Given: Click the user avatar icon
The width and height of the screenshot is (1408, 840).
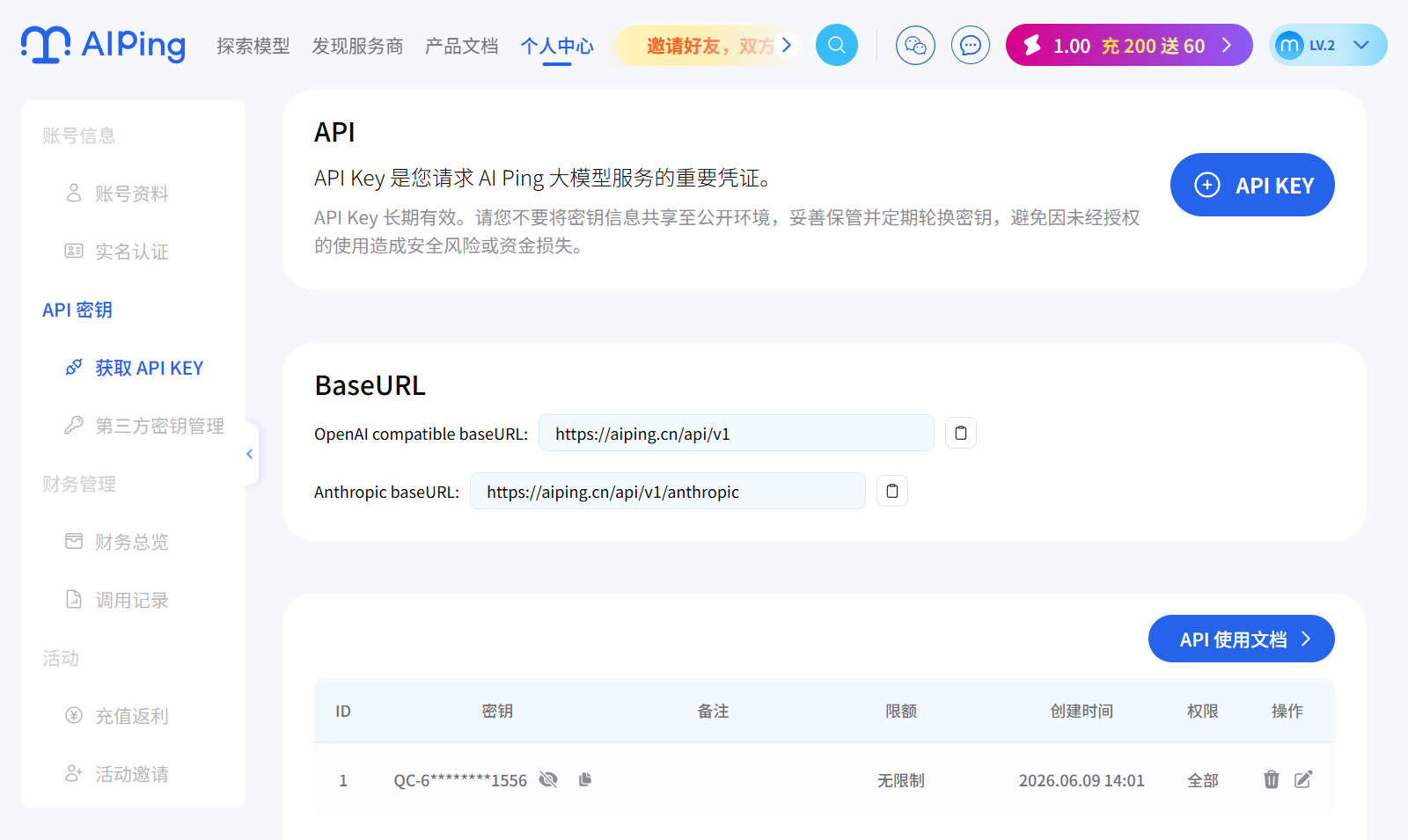Looking at the screenshot, I should 1289,45.
